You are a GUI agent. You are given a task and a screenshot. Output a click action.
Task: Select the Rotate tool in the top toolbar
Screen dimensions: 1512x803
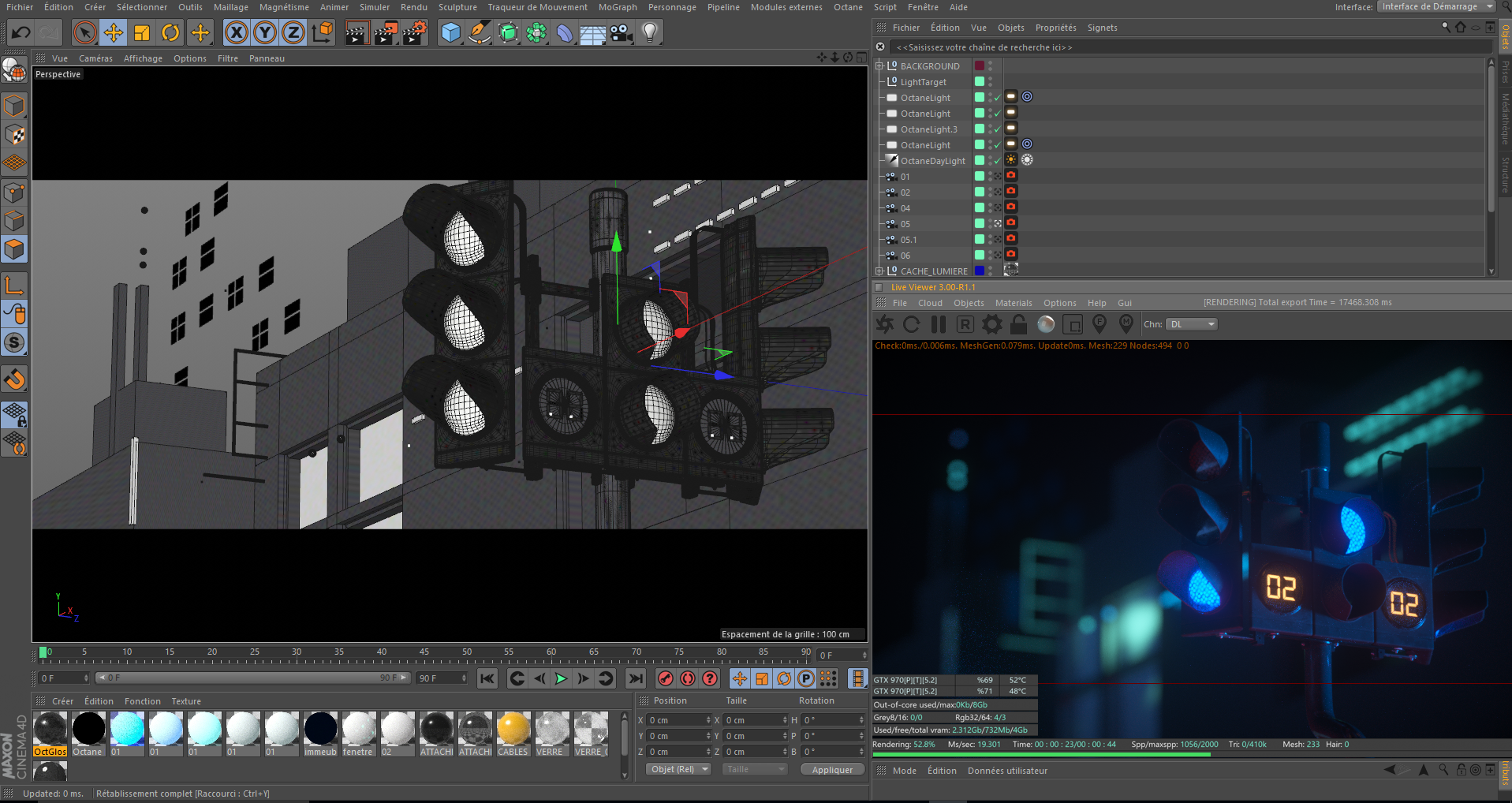(170, 33)
